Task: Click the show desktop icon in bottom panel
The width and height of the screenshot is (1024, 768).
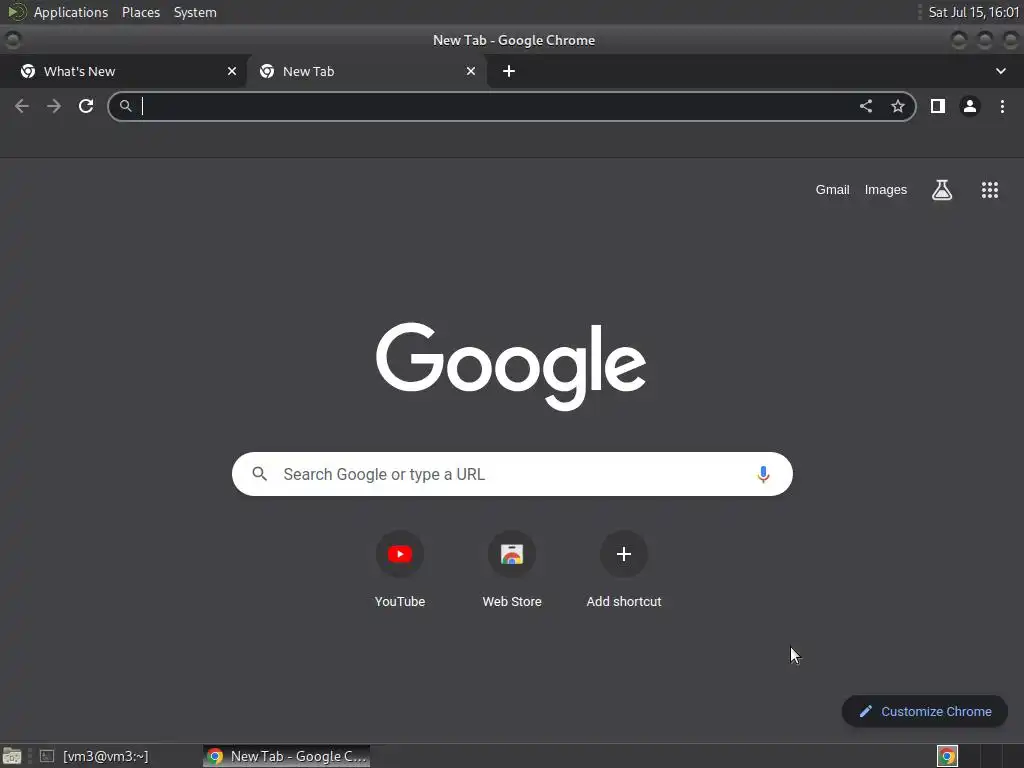Action: pyautogui.click(x=12, y=756)
